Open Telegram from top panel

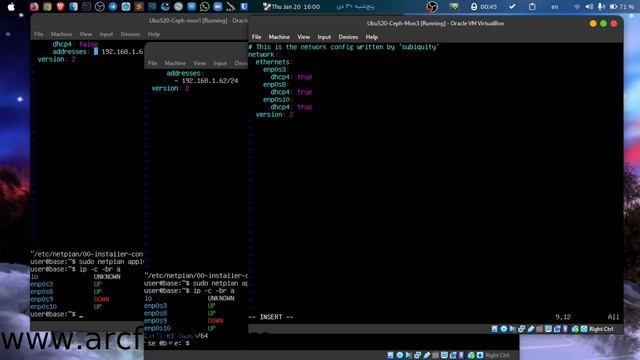point(113,7)
